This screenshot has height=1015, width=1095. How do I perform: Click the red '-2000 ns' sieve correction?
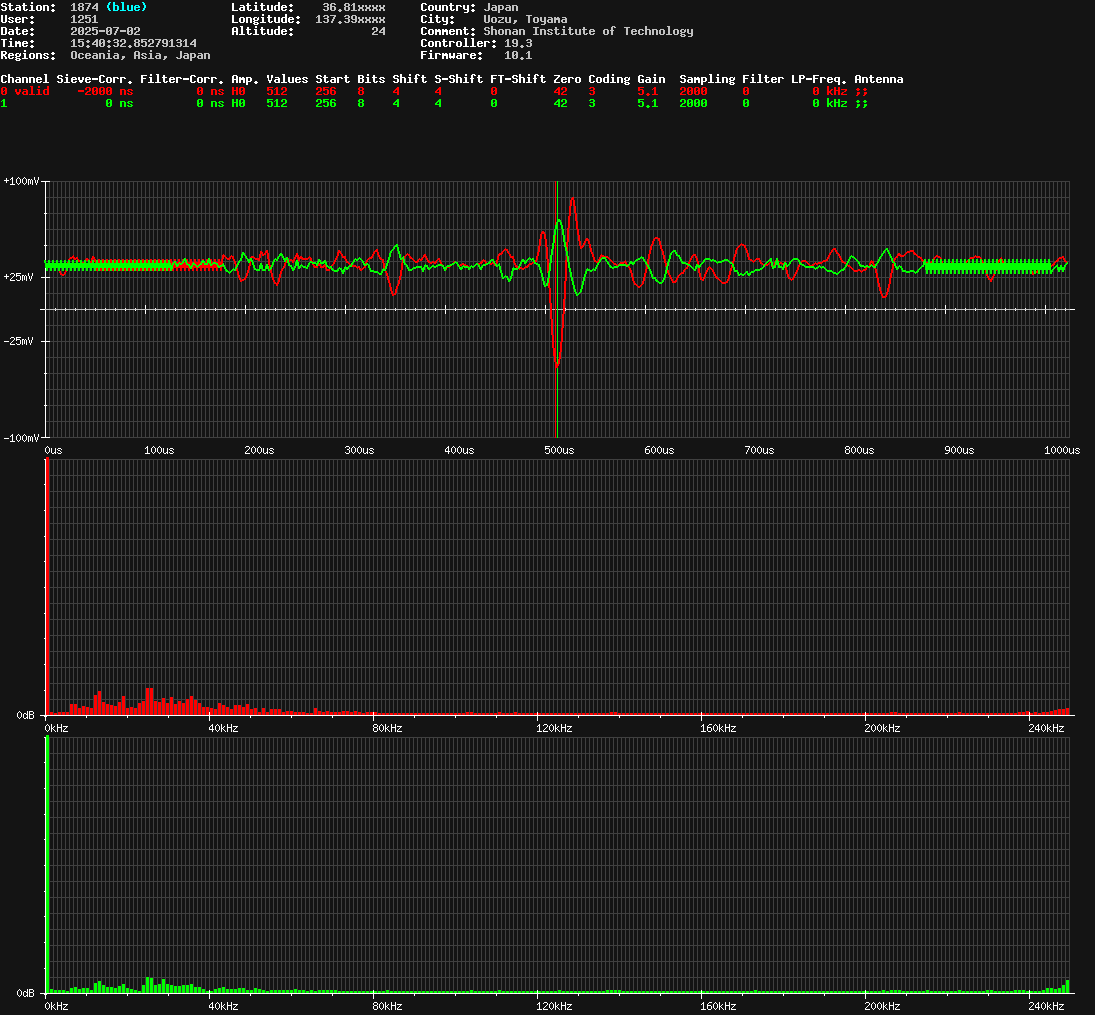(105, 91)
